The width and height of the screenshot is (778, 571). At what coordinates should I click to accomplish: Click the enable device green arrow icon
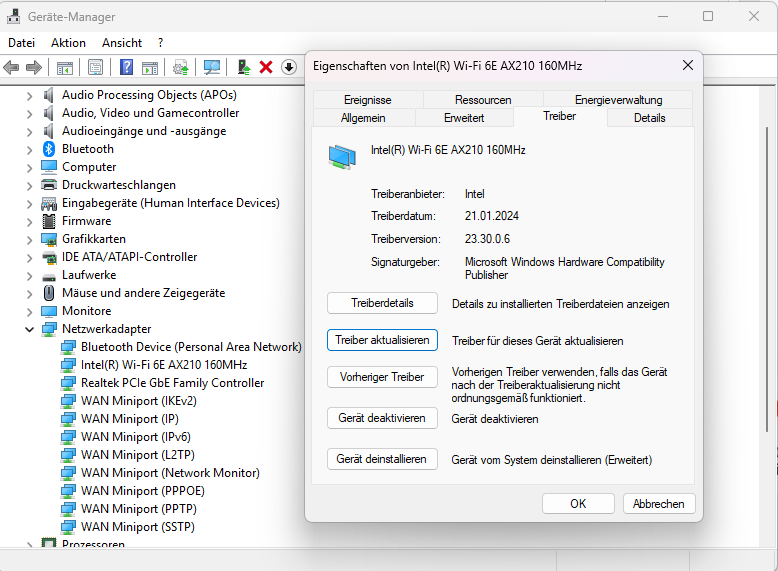(x=244, y=67)
